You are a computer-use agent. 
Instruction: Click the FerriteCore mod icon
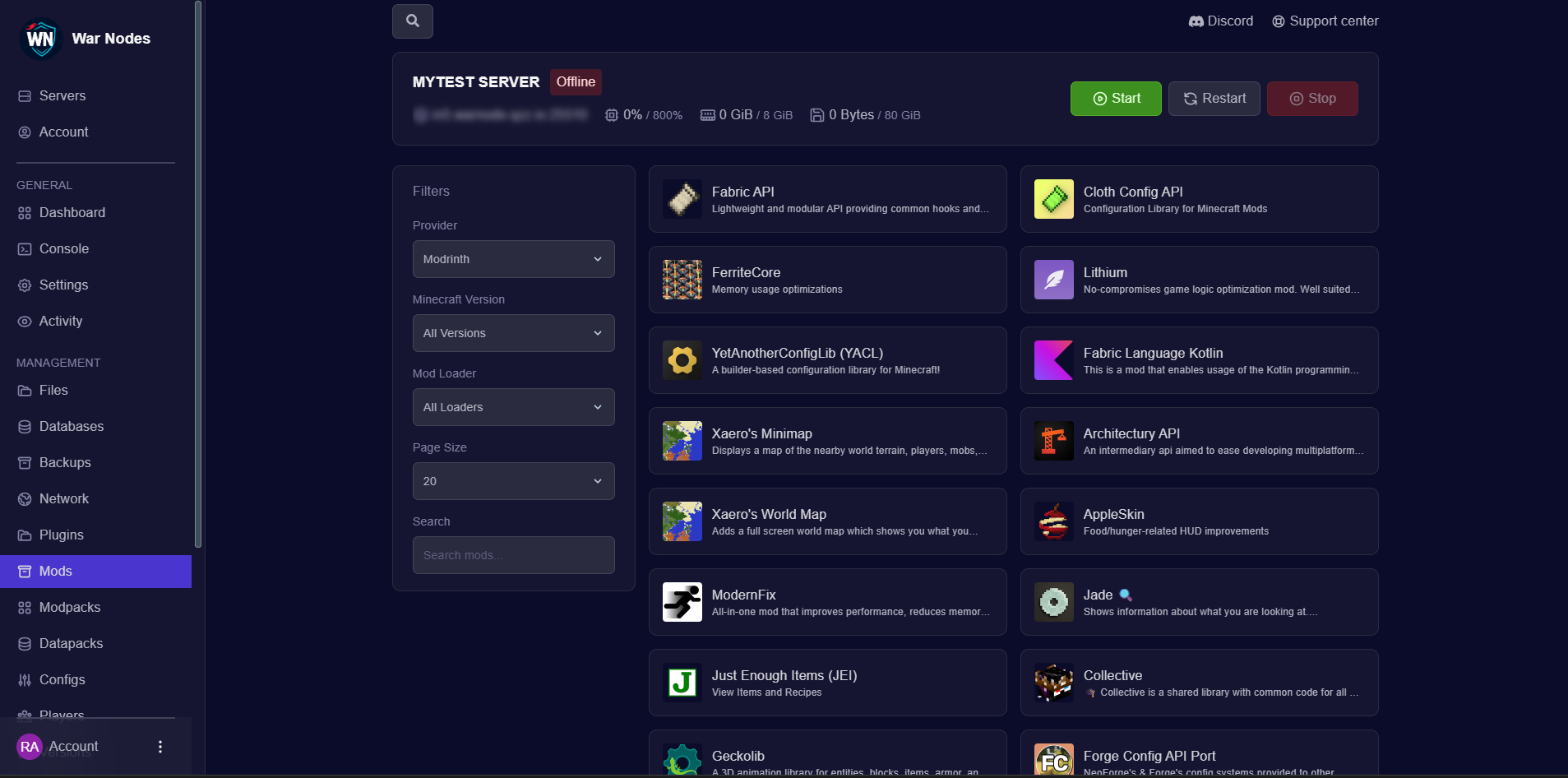[x=682, y=280]
